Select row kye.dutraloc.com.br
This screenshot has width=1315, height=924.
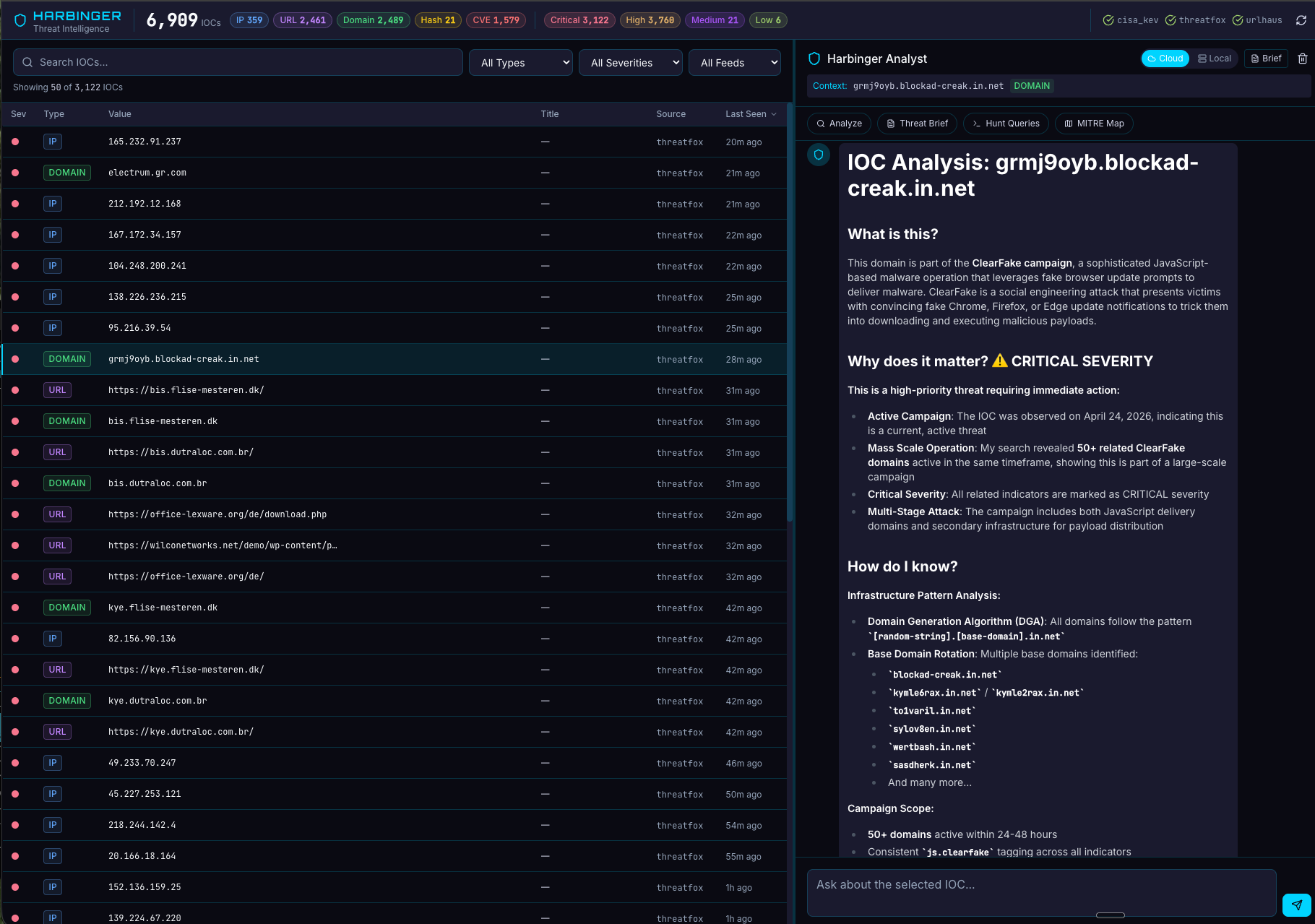394,701
